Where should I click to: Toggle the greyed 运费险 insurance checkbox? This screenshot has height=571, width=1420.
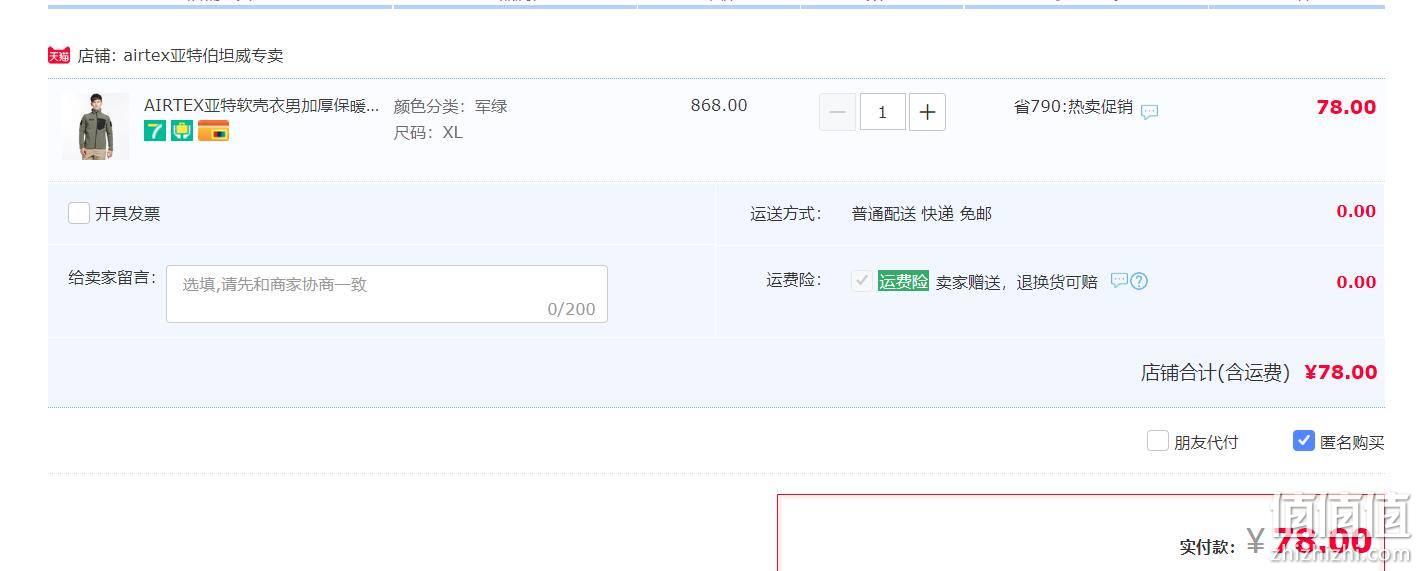(x=861, y=281)
